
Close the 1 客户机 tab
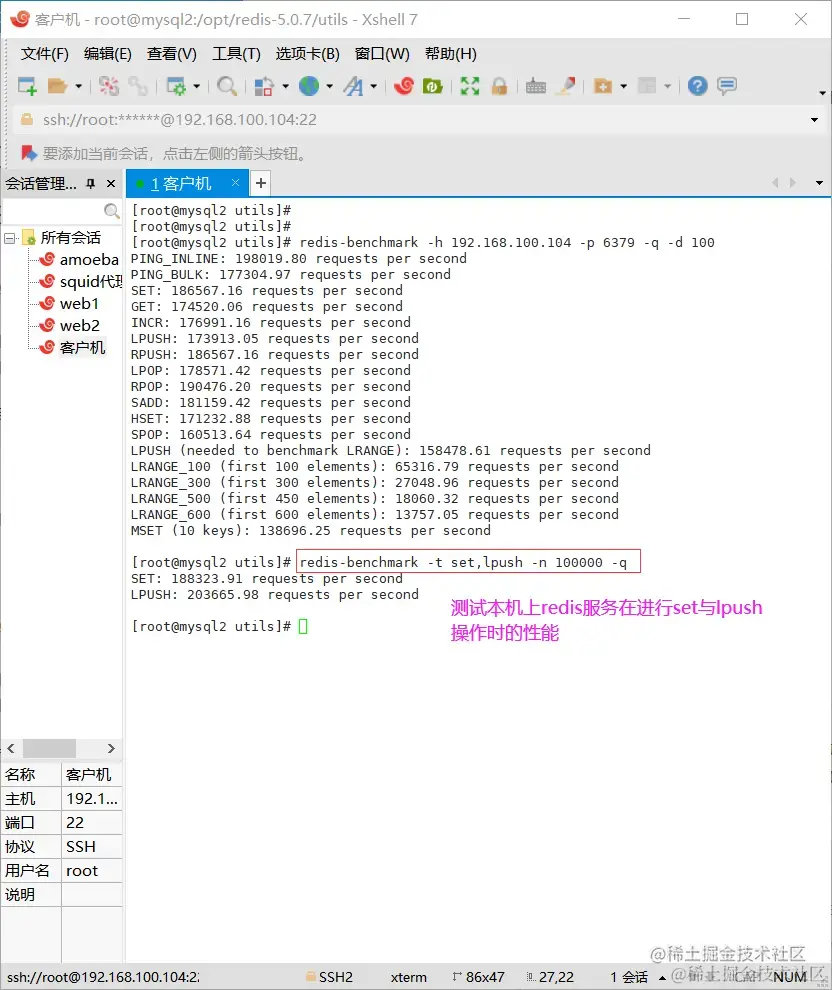pyautogui.click(x=235, y=182)
